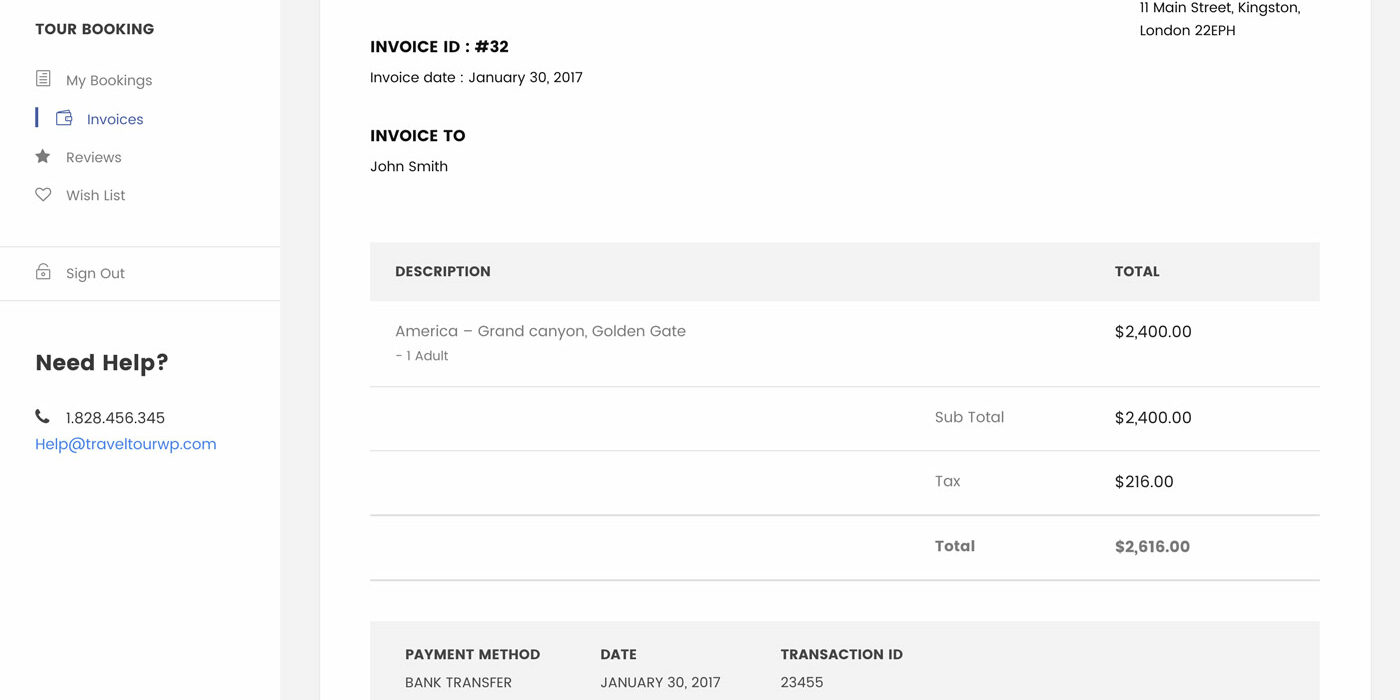Image resolution: width=1400 pixels, height=700 pixels.
Task: Click the Reviews star icon
Action: click(x=43, y=156)
